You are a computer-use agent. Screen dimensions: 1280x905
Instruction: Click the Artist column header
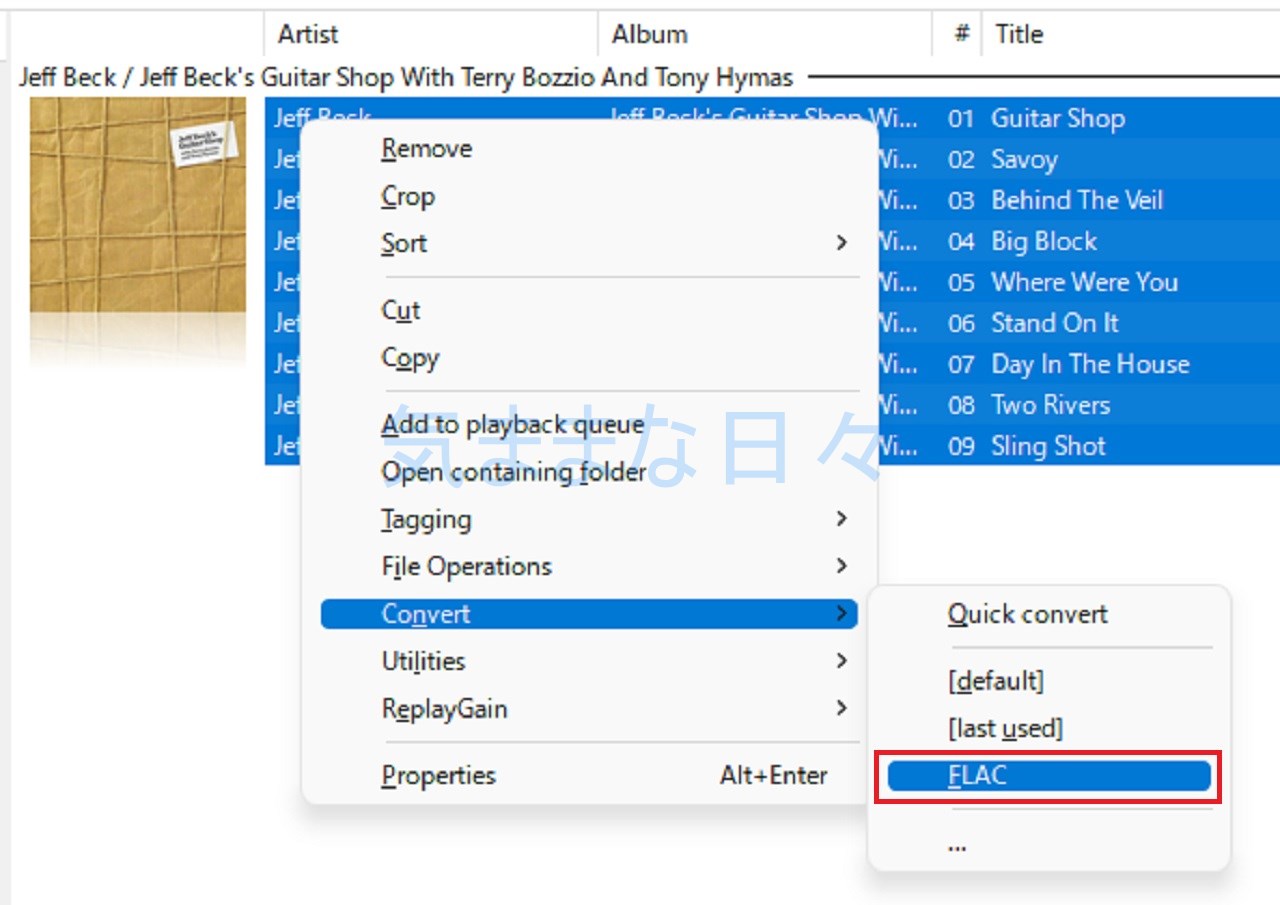(431, 34)
